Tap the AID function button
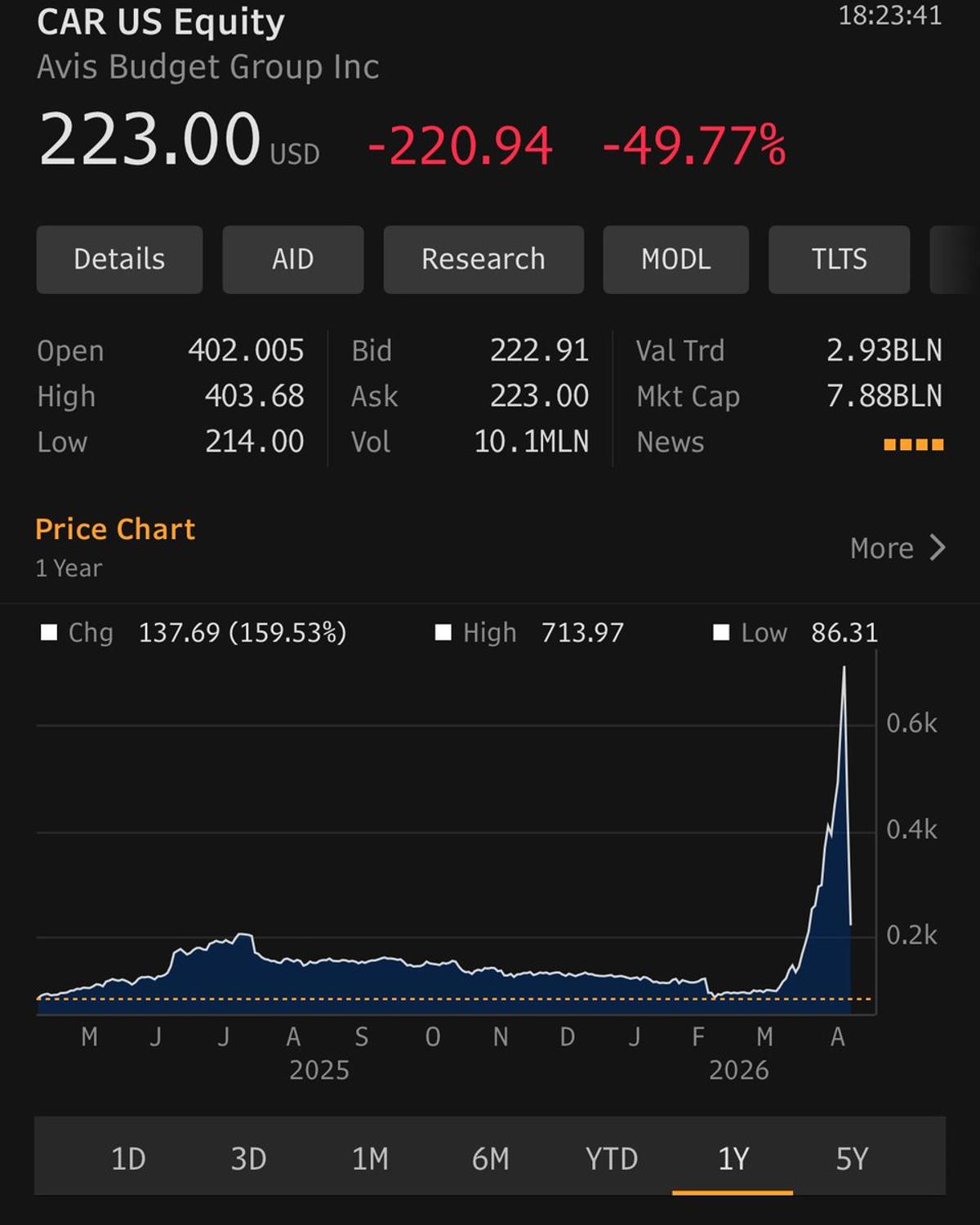Image resolution: width=980 pixels, height=1225 pixels. [292, 260]
